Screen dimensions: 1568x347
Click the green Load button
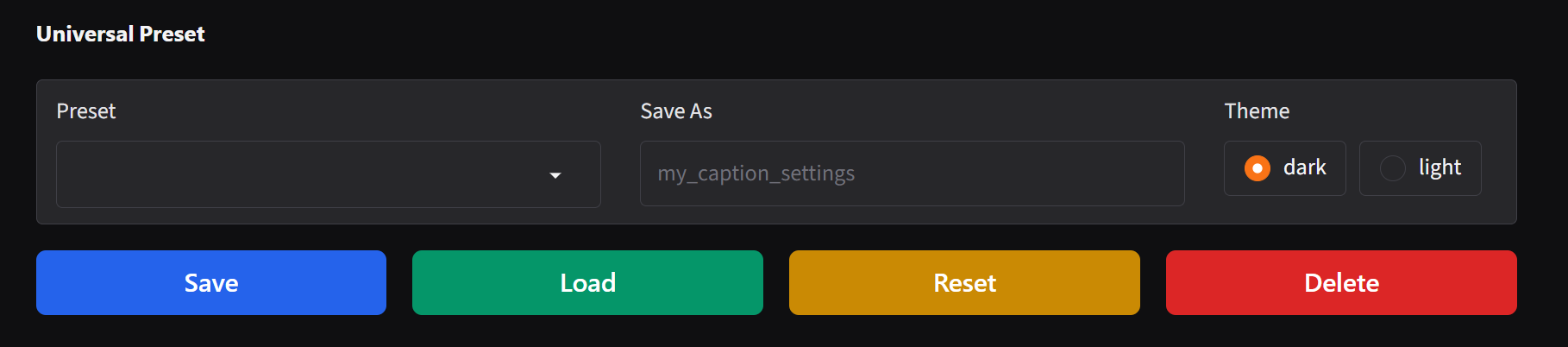pos(587,282)
